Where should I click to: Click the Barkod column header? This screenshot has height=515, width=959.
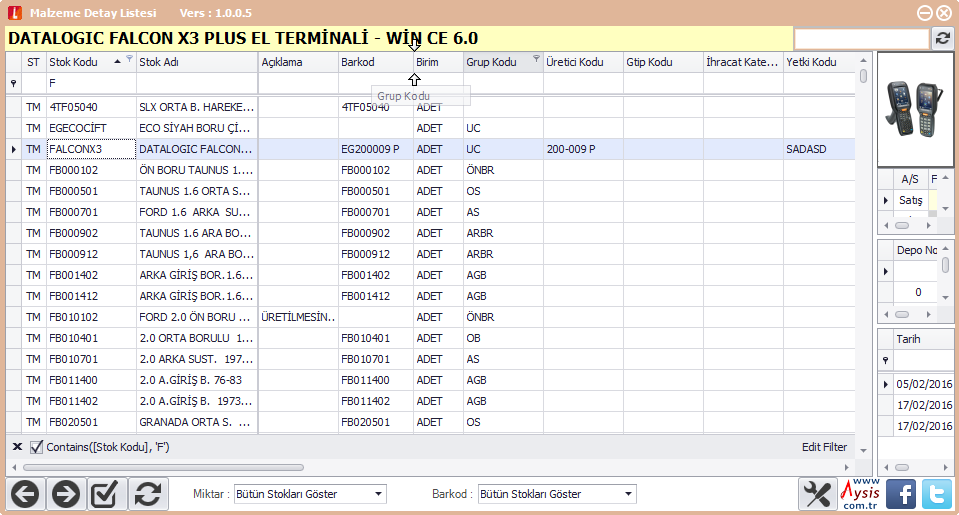pyautogui.click(x=376, y=62)
